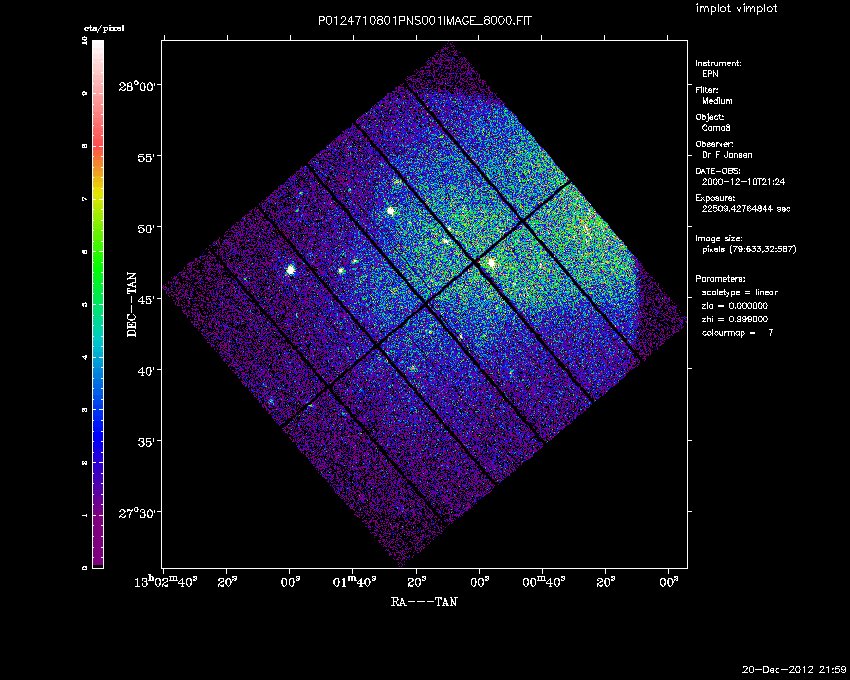Image resolution: width=850 pixels, height=680 pixels.
Task: Click the 27°30' declination tick label
Action: pyautogui.click(x=139, y=512)
